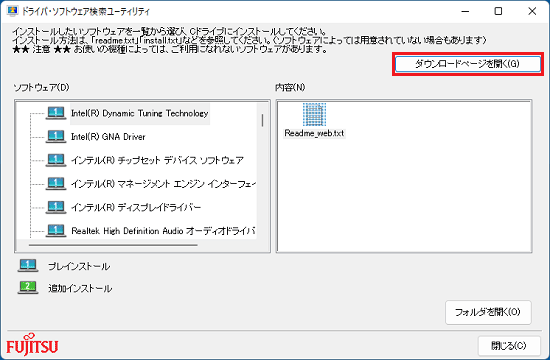Select インテル(R) チップセット デバイス ソフトウェア entry
This screenshot has height=360, width=550.
pyautogui.click(x=157, y=160)
